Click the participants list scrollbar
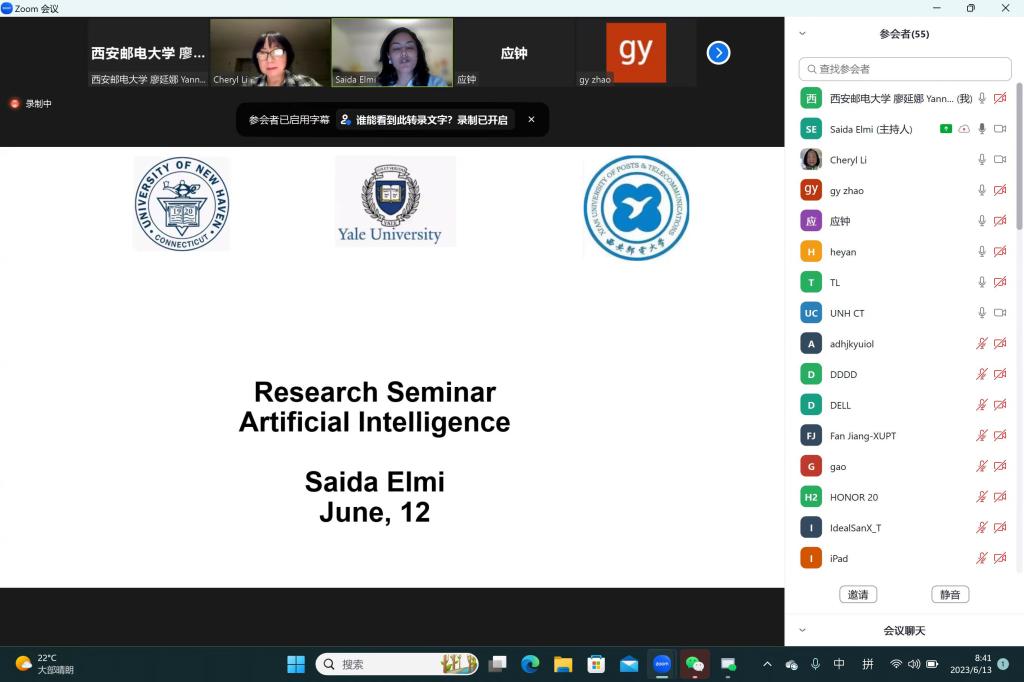The height and width of the screenshot is (682, 1024). (x=1019, y=157)
